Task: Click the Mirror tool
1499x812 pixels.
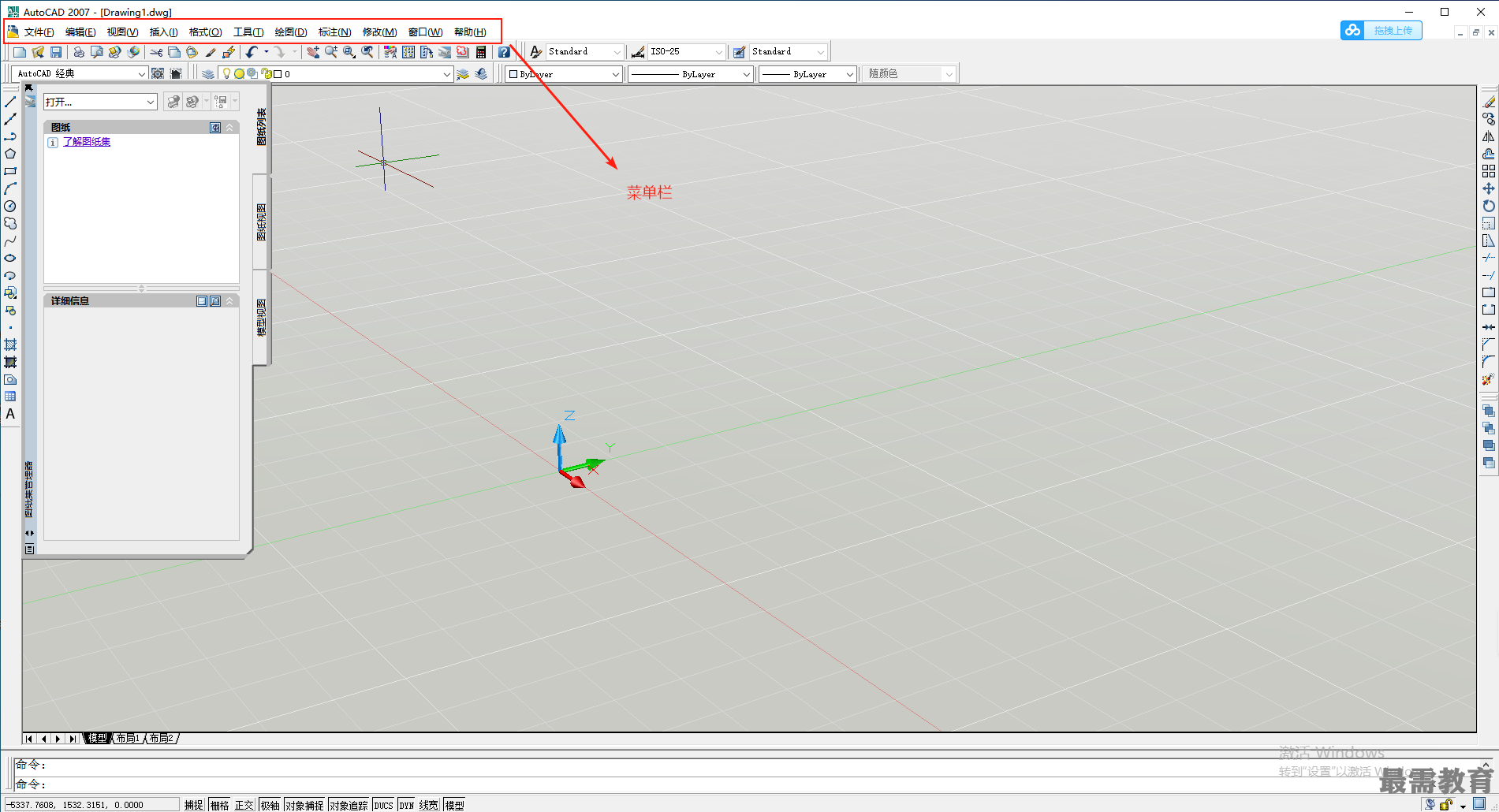Action: [x=1489, y=136]
